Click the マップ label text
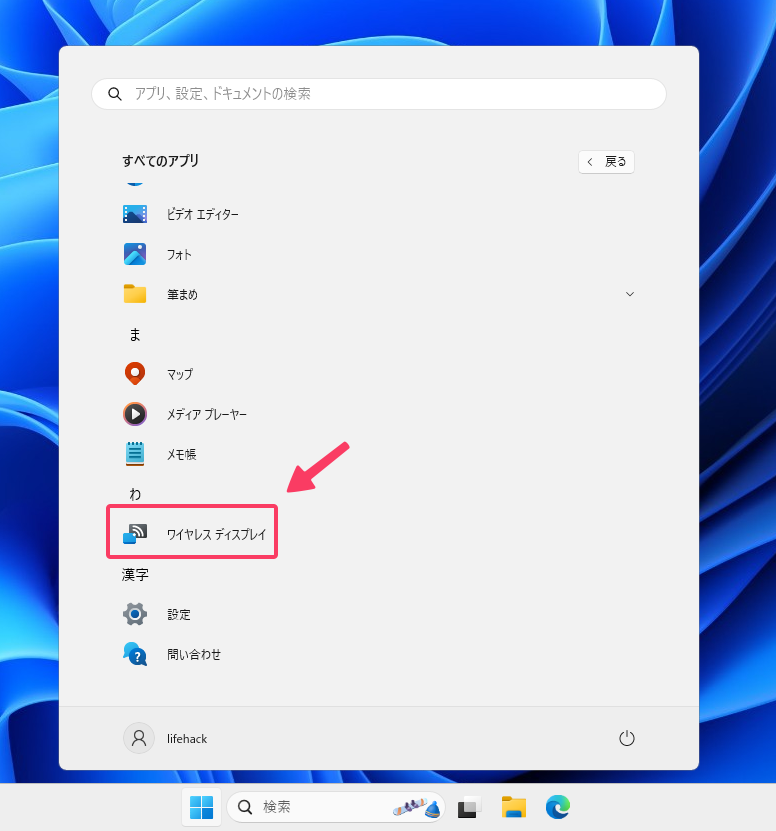This screenshot has height=831, width=776. point(180,375)
